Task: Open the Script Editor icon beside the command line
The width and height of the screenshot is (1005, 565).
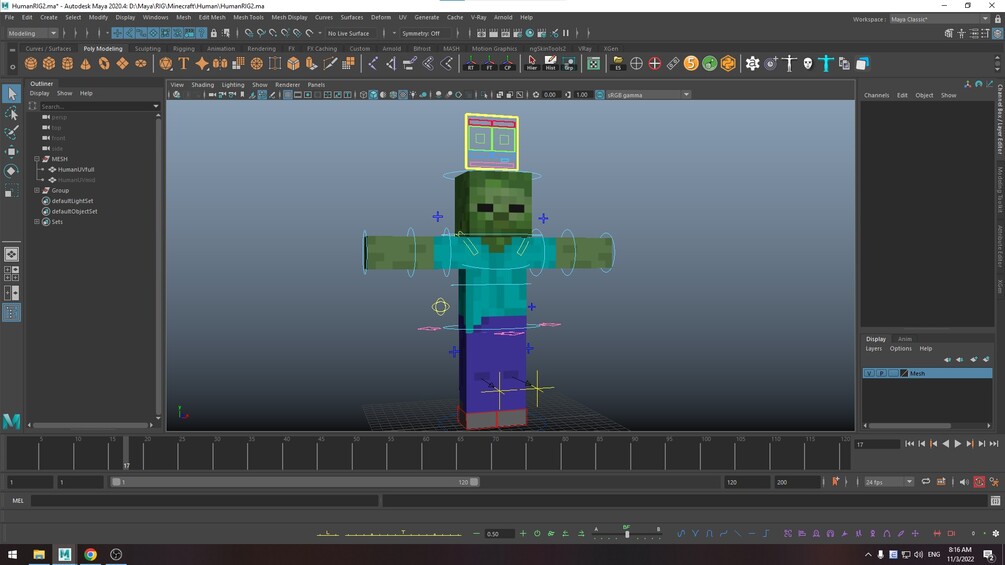Action: pos(995,501)
